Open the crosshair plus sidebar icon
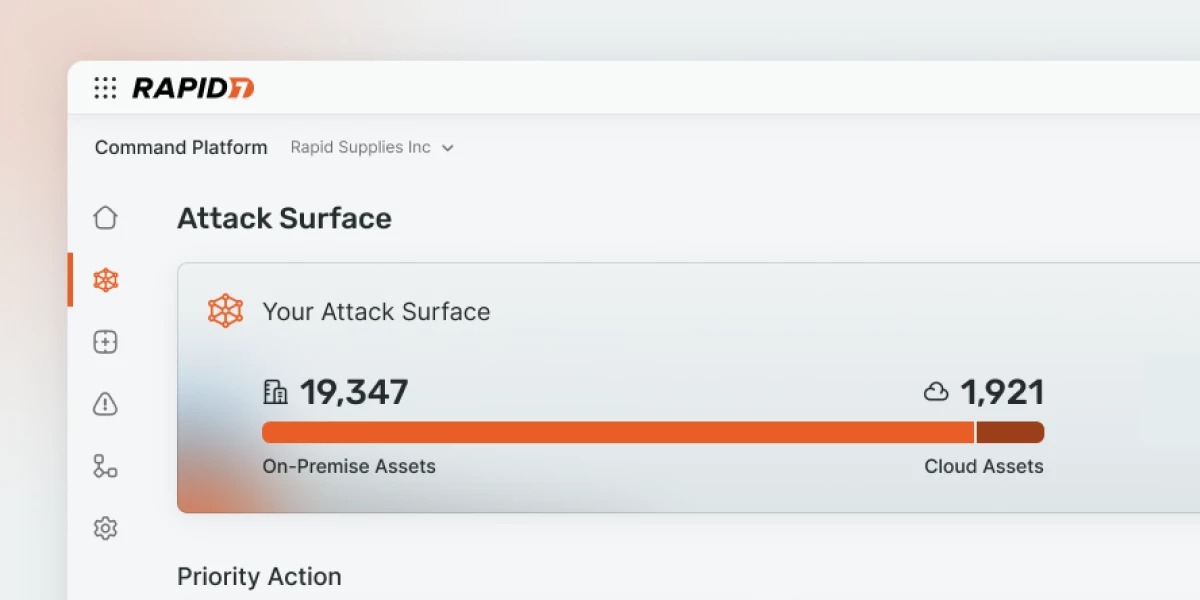Viewport: 1200px width, 600px height. tap(105, 342)
